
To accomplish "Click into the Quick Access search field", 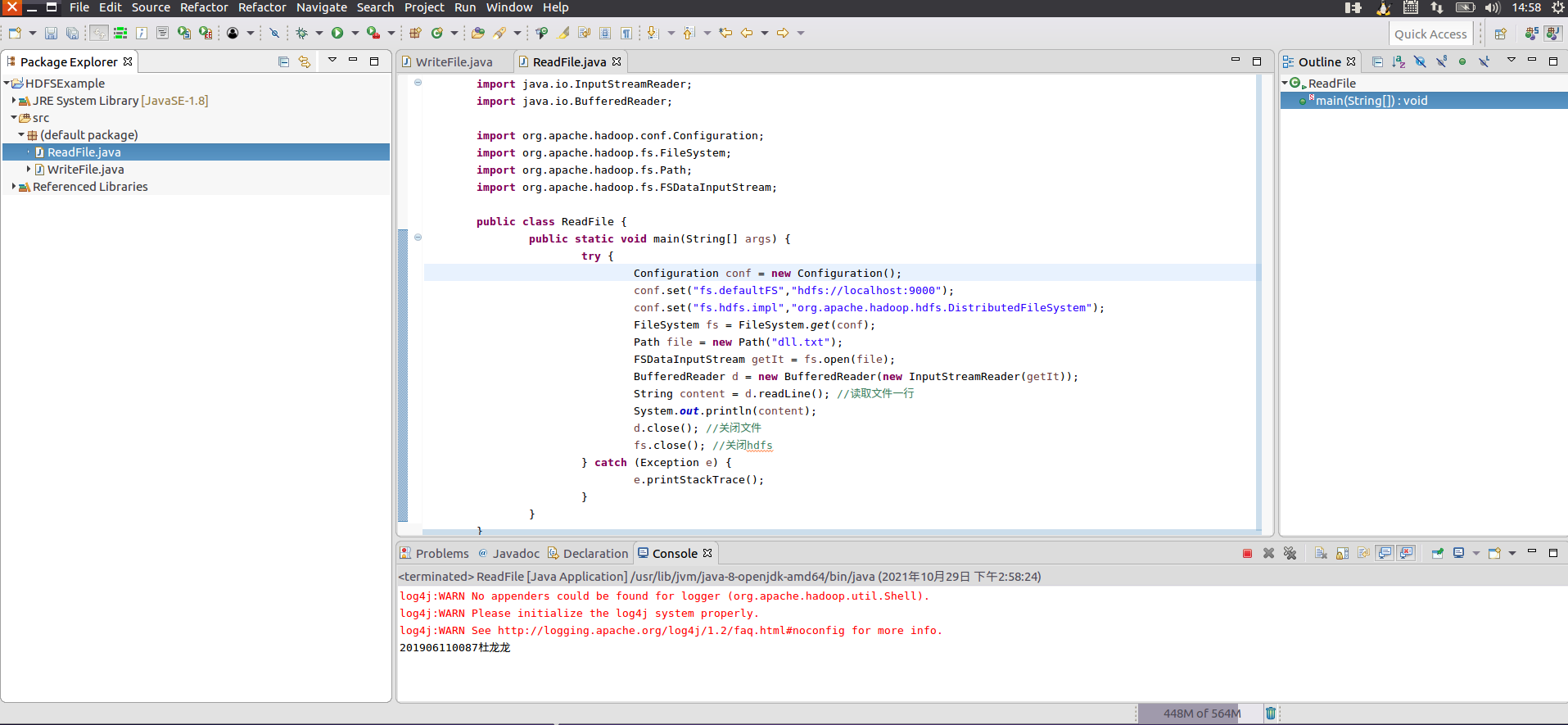I will pos(1430,34).
